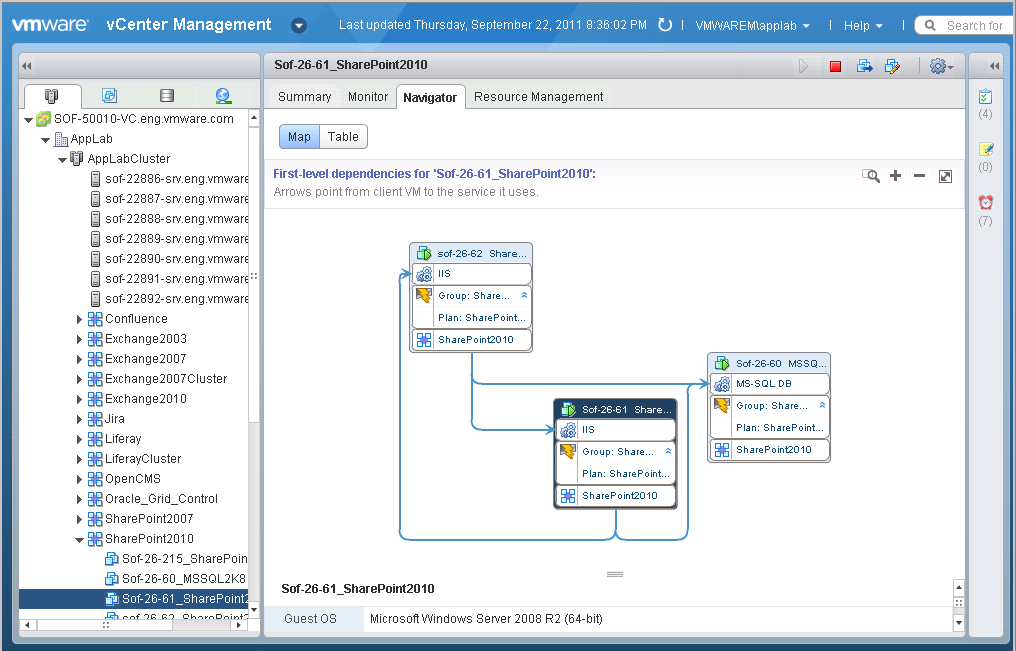
Task: Switch to the Resource Management tab
Action: [x=538, y=97]
